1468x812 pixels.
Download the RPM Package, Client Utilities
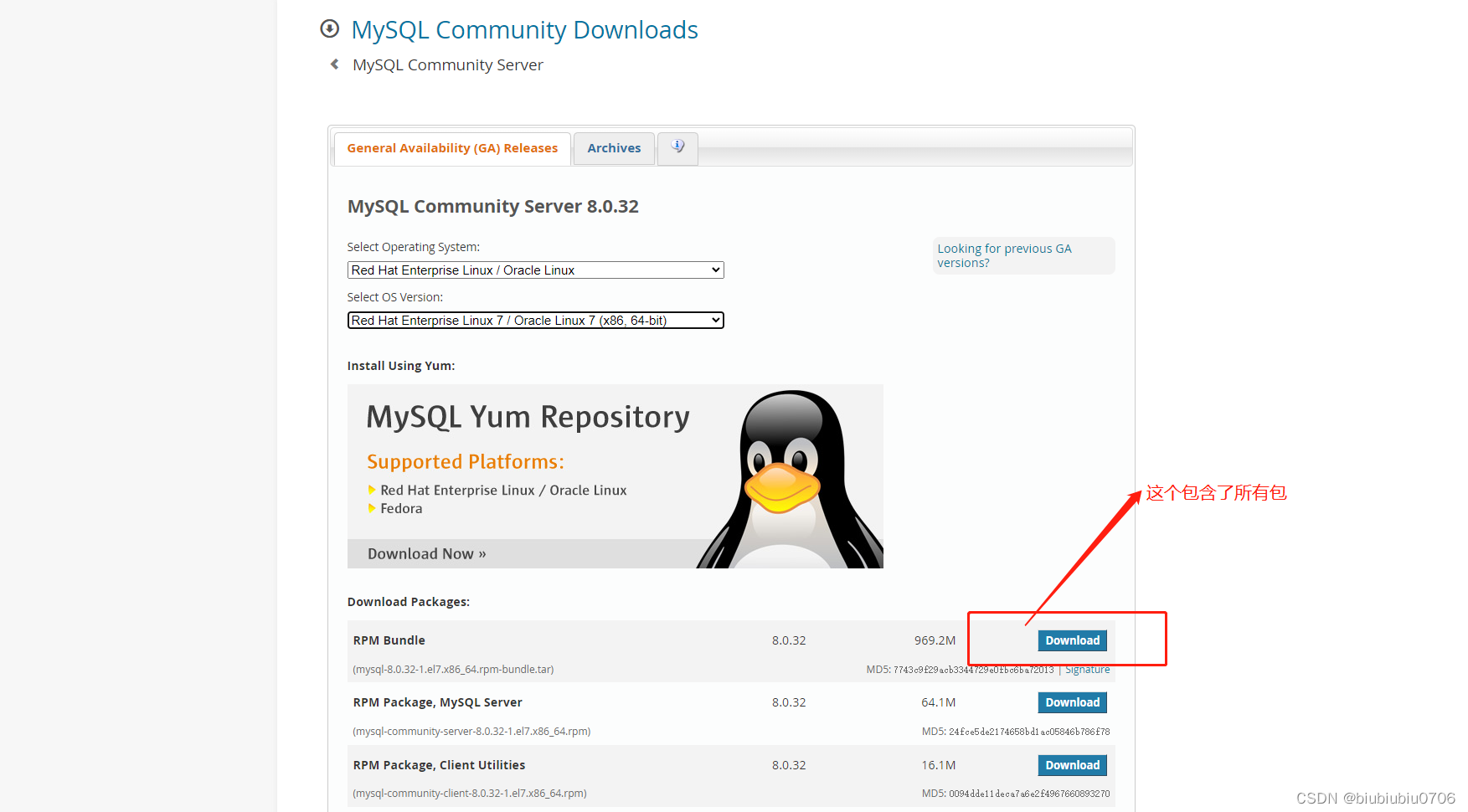point(1072,764)
